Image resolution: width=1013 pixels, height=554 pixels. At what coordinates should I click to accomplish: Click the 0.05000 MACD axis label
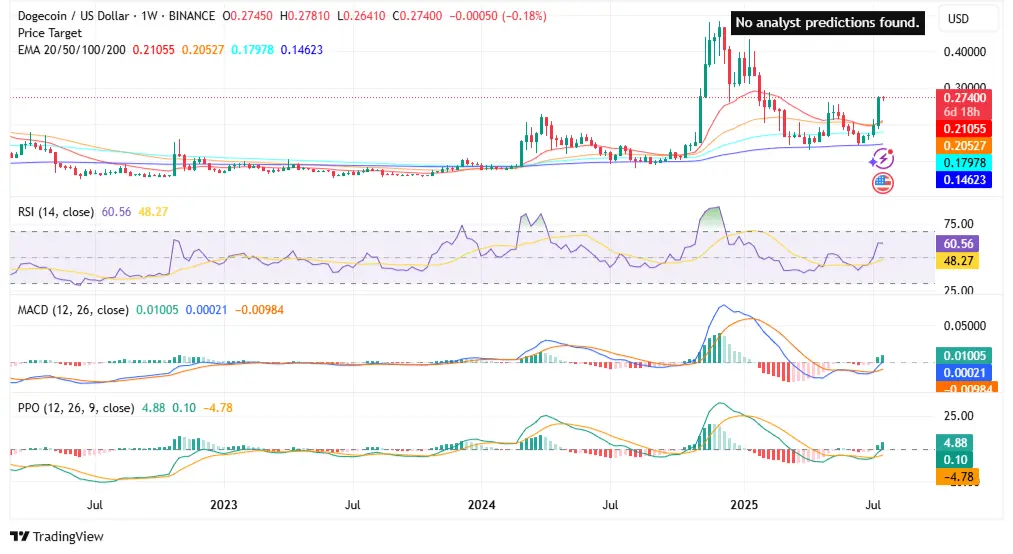coord(965,326)
